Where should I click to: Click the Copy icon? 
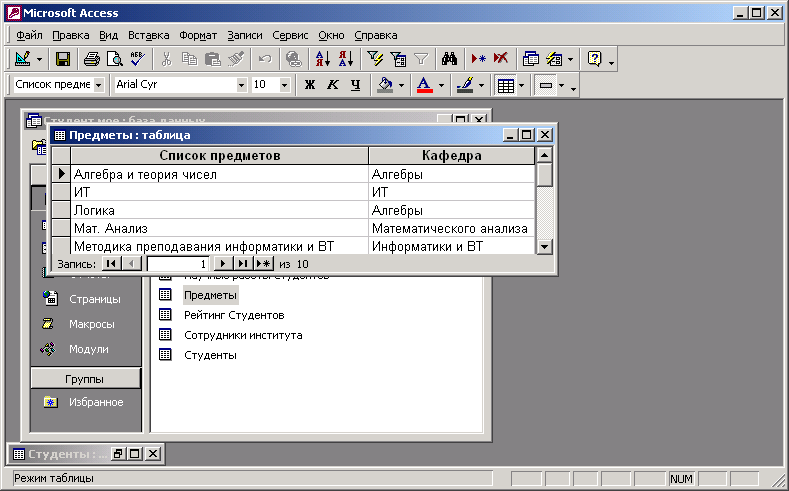point(190,59)
